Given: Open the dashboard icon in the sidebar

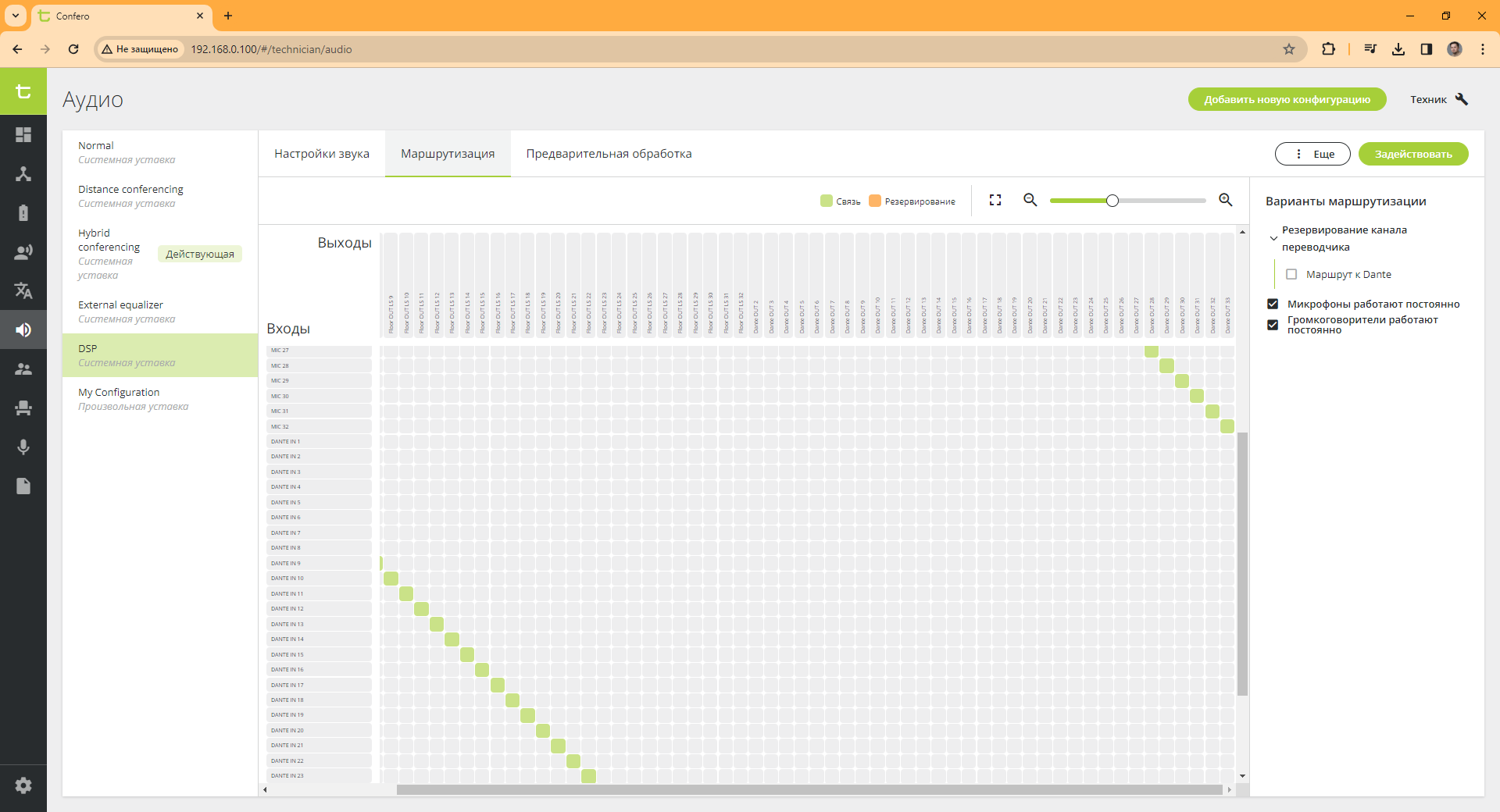Looking at the screenshot, I should pos(23,134).
